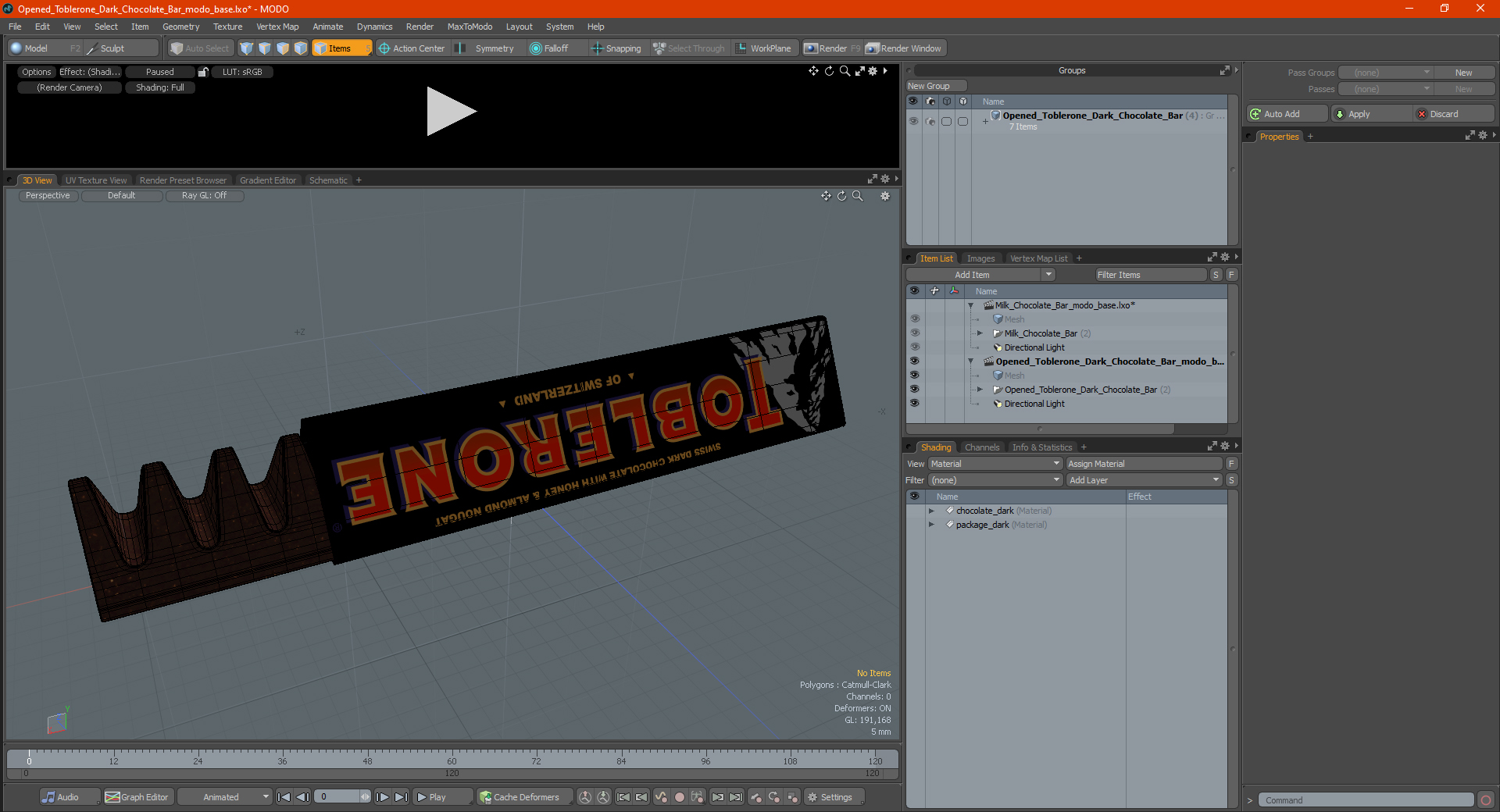1500x812 pixels.
Task: Toggle preview lock icon
Action: point(203,72)
